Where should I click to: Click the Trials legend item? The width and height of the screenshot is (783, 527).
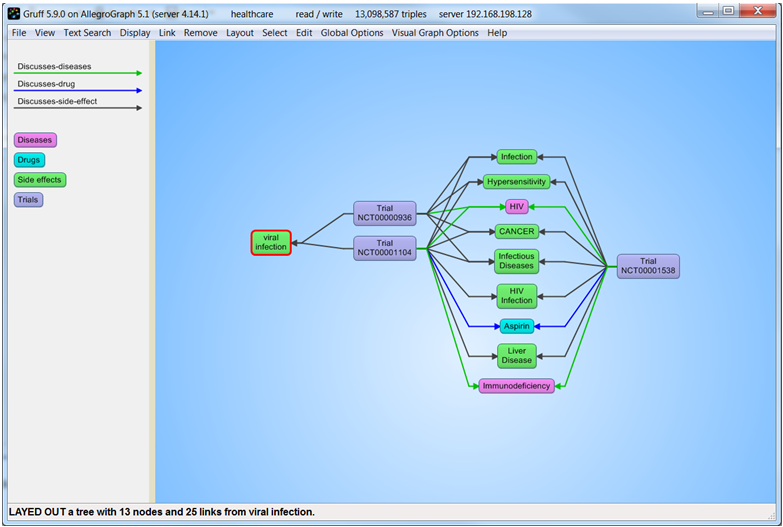(28, 200)
